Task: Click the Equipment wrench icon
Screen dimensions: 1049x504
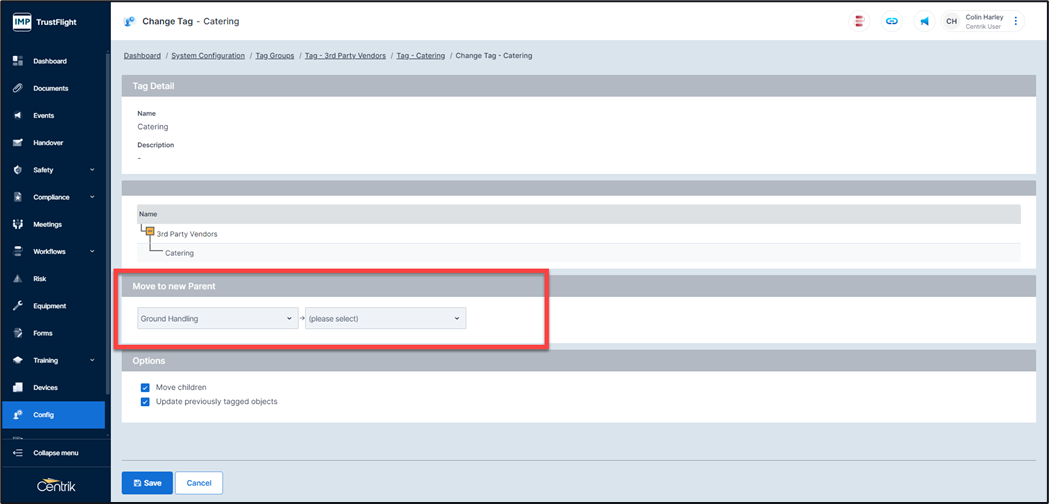Action: point(18,306)
